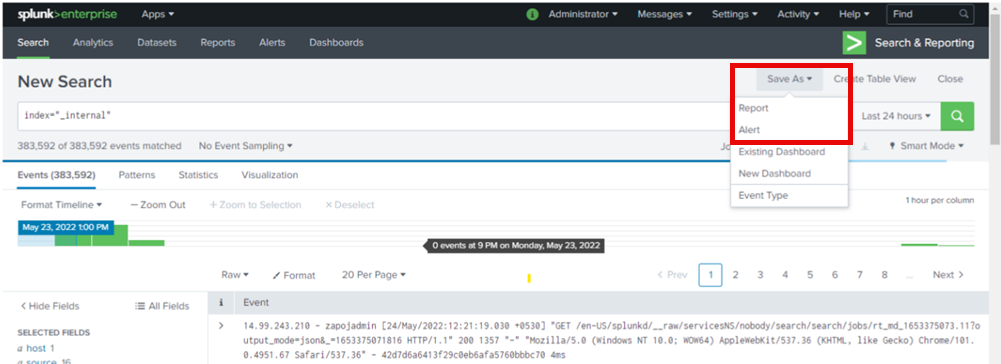Switch to the Patterns tab
The width and height of the screenshot is (1001, 364).
click(137, 175)
